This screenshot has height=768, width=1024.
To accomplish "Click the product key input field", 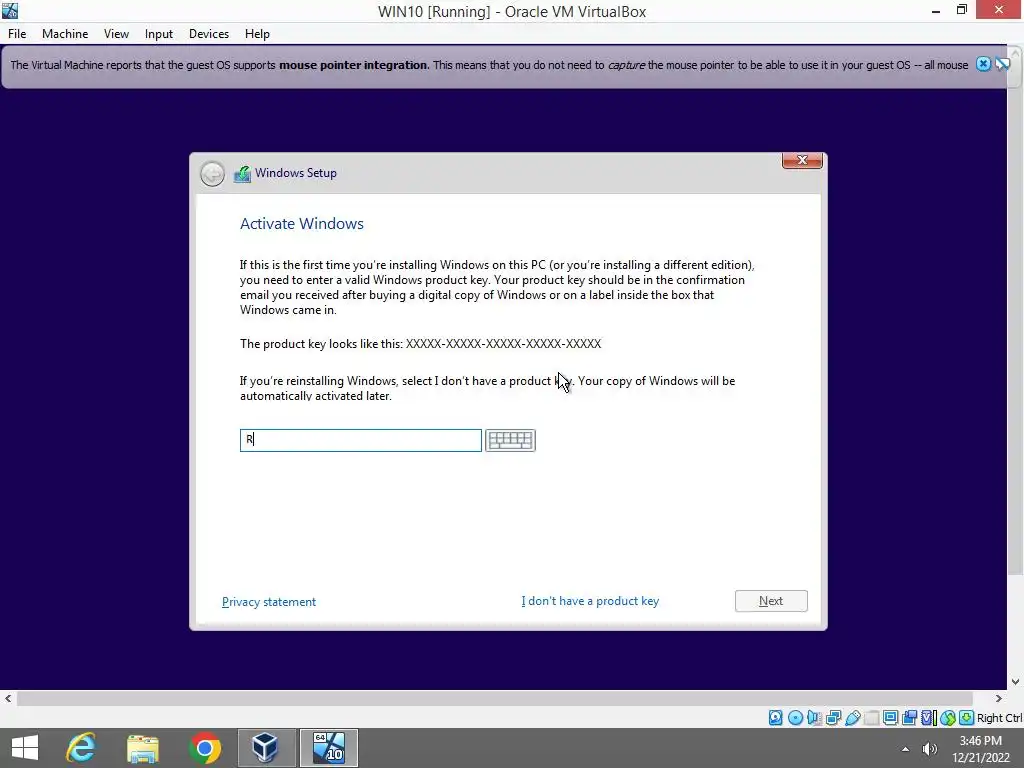I will click(x=360, y=440).
